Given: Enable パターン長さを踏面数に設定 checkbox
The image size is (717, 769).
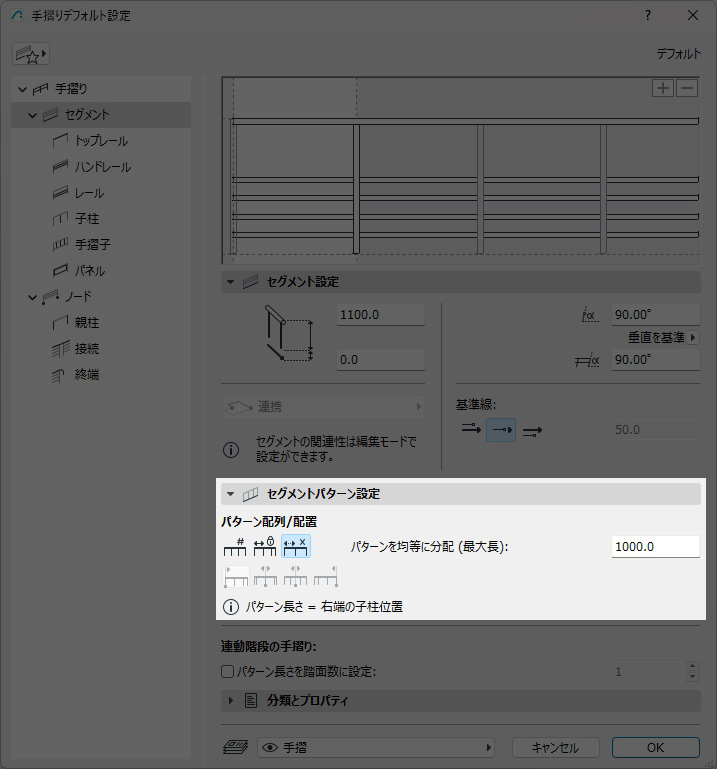Looking at the screenshot, I should pos(227,672).
